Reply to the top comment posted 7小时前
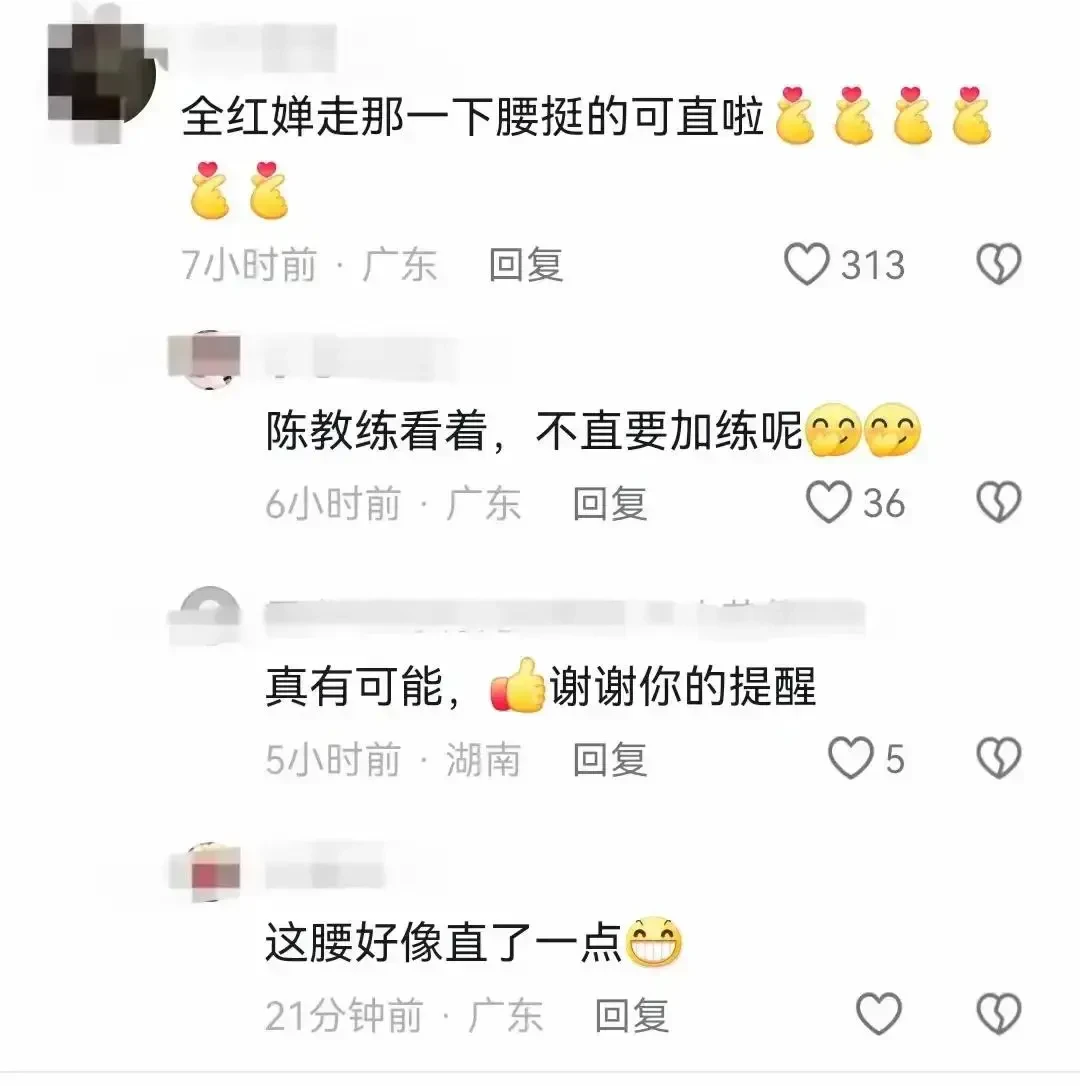This screenshot has width=1080, height=1086. point(526,265)
